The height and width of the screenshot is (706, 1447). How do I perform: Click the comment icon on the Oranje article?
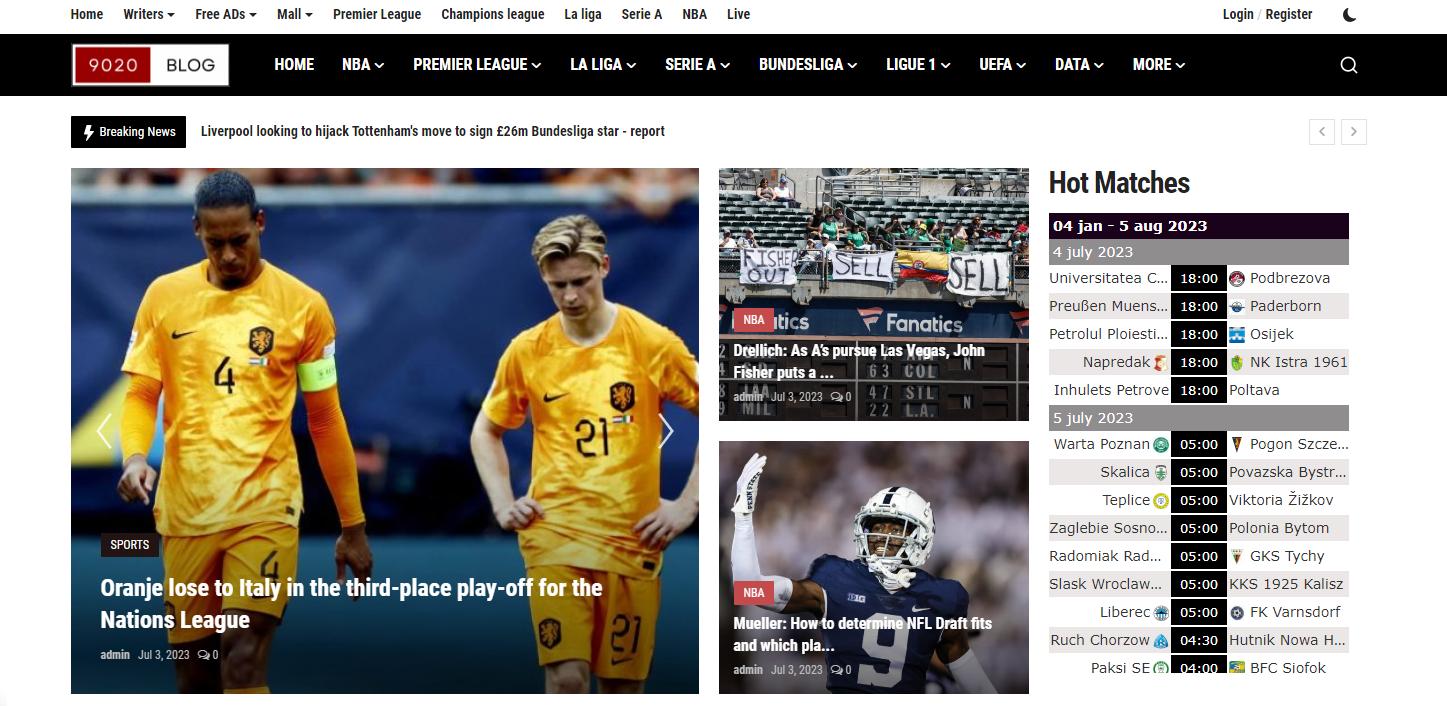coord(203,655)
